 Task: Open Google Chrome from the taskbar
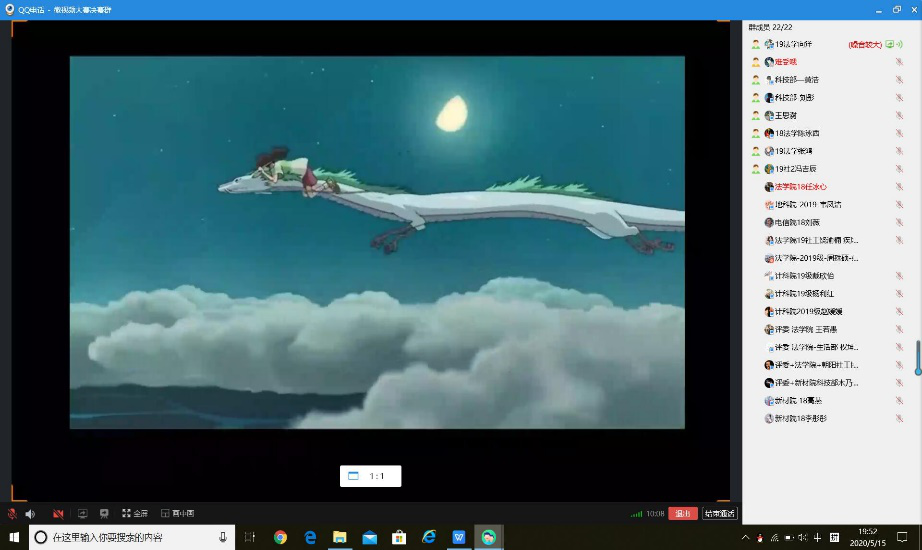click(x=280, y=537)
